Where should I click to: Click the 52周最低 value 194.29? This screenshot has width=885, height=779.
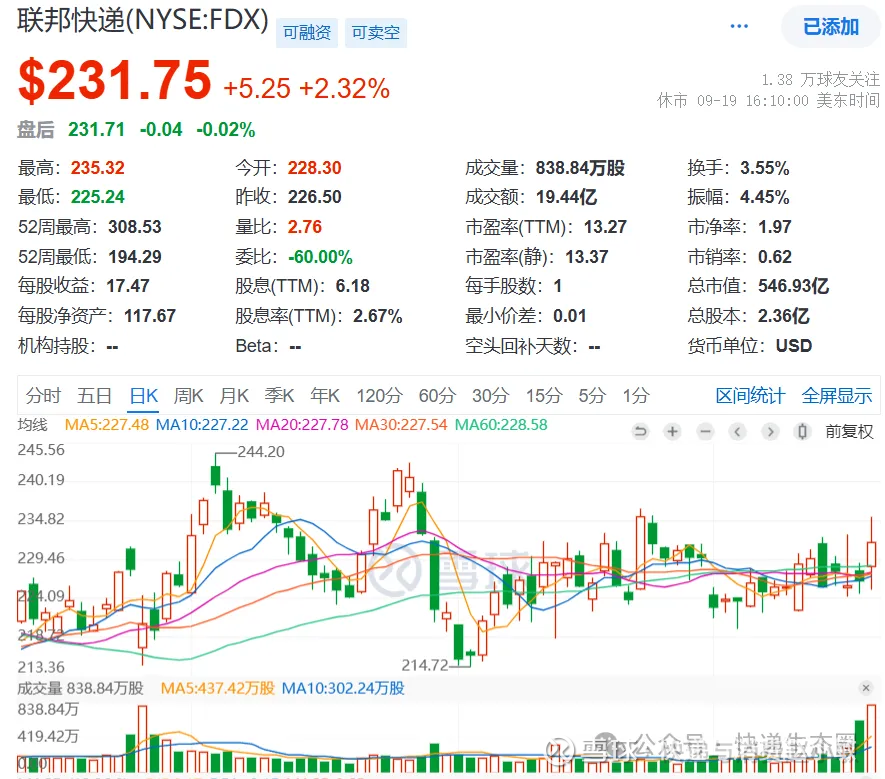click(135, 257)
